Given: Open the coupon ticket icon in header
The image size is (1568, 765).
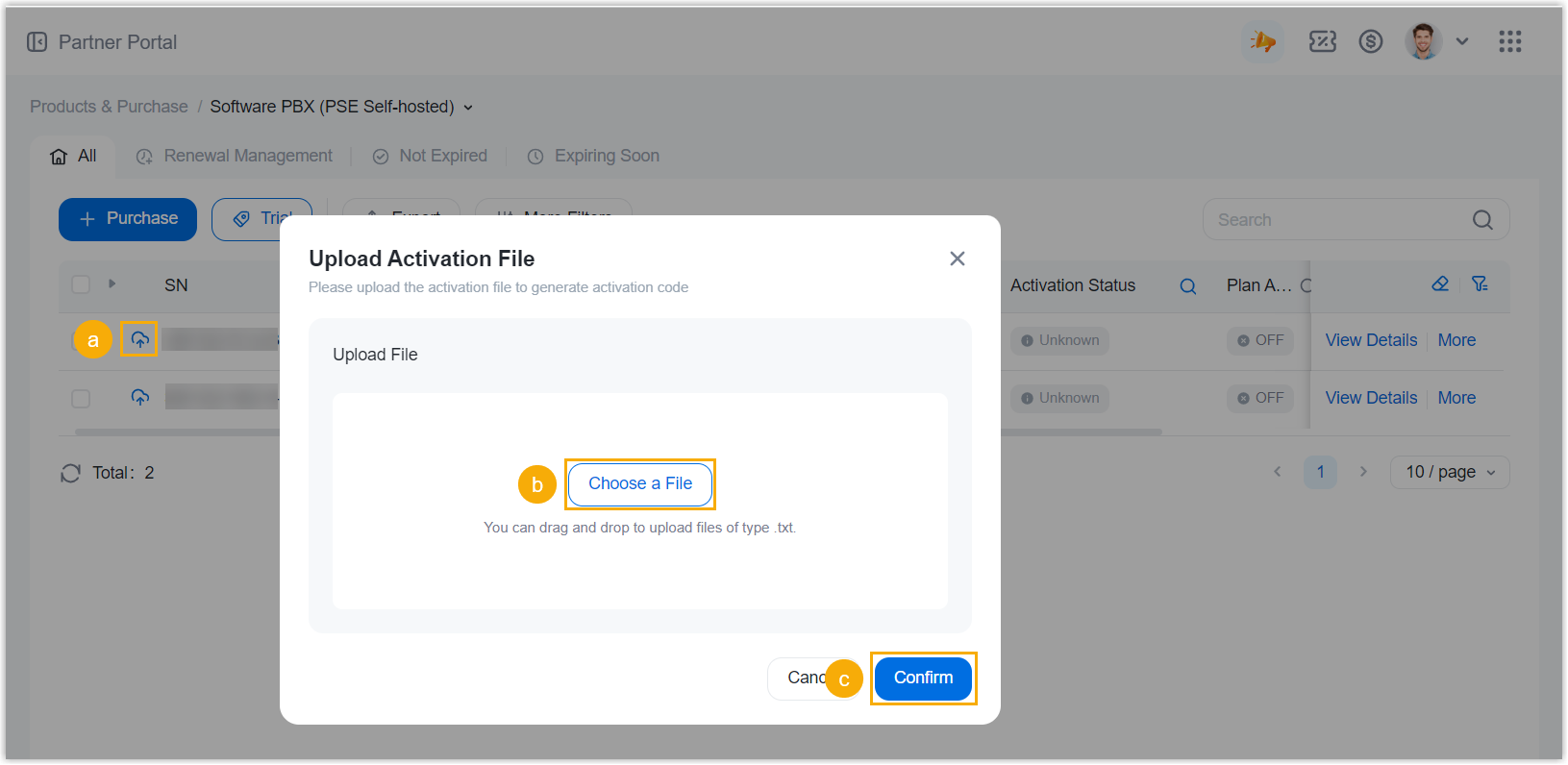Looking at the screenshot, I should [x=1322, y=41].
